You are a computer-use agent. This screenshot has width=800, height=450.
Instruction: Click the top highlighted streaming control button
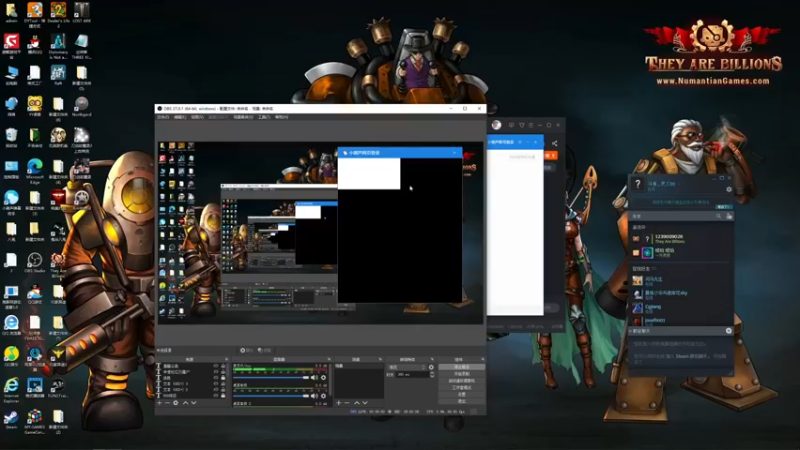point(461,367)
